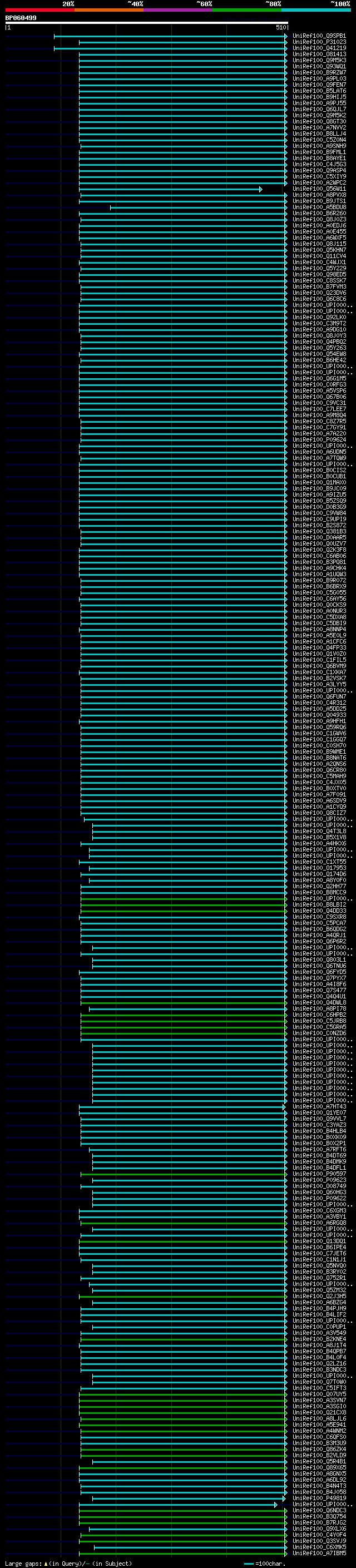Select the BP060499 query label
This screenshot has width=356, height=1568.
click(x=21, y=18)
